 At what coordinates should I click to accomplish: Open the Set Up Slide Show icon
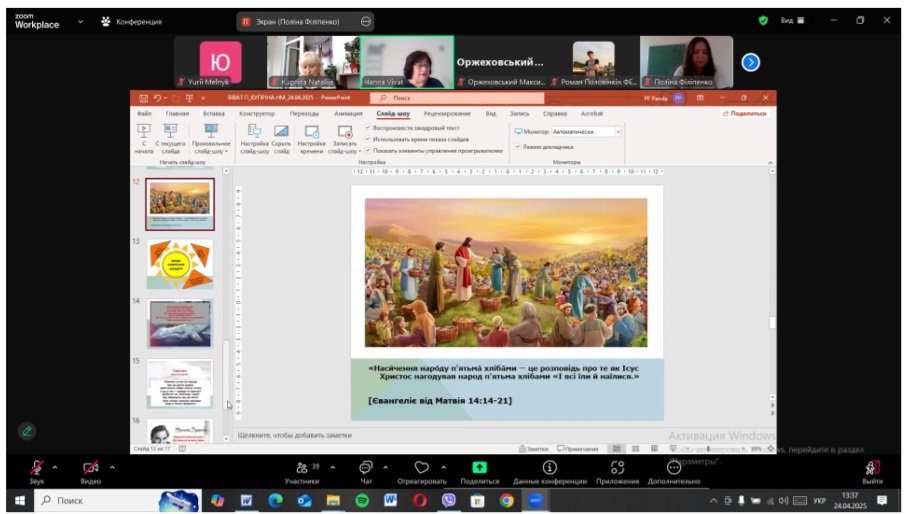254,131
